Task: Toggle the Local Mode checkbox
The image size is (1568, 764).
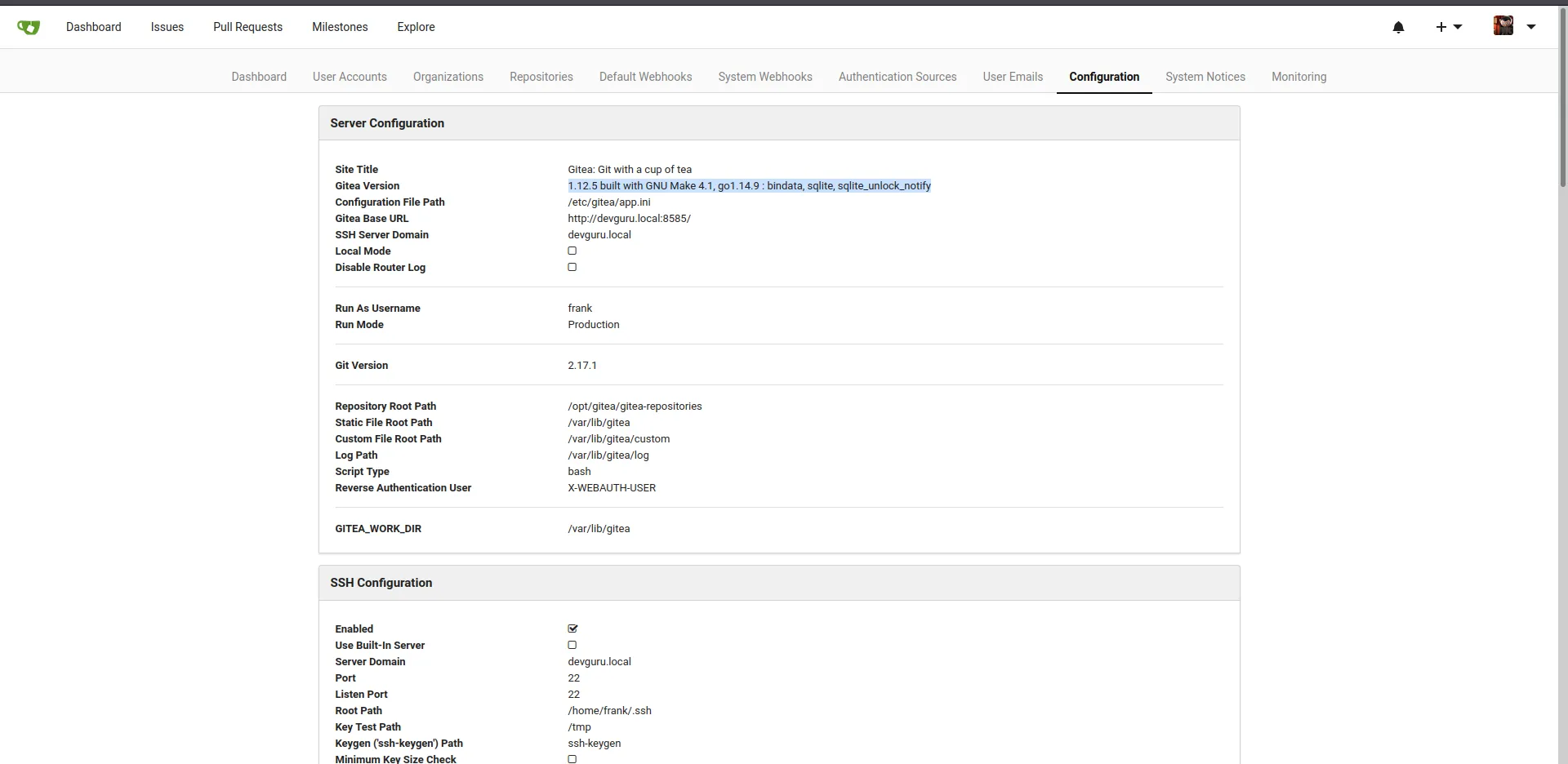Action: 572,251
